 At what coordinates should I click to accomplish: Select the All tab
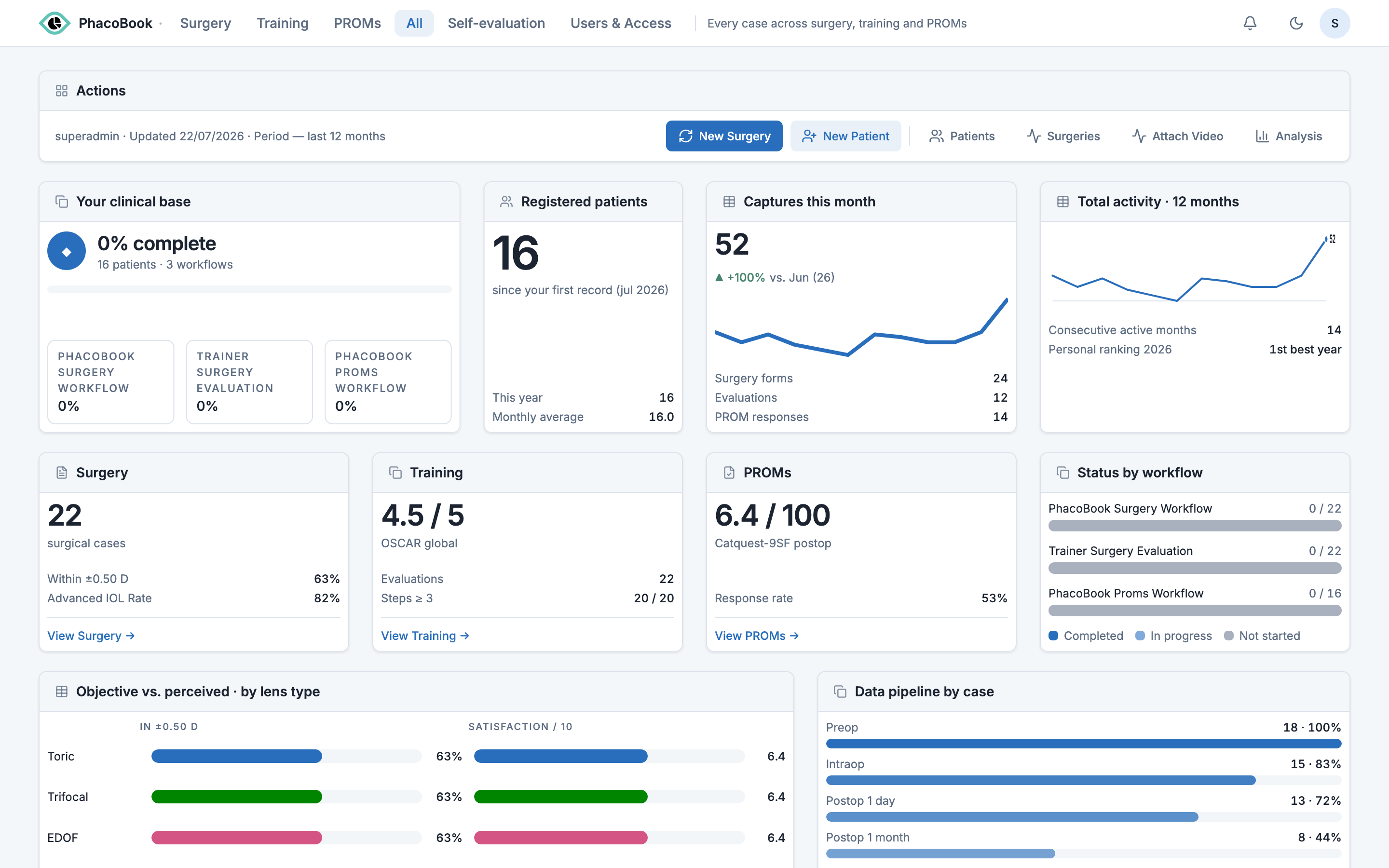tap(414, 23)
